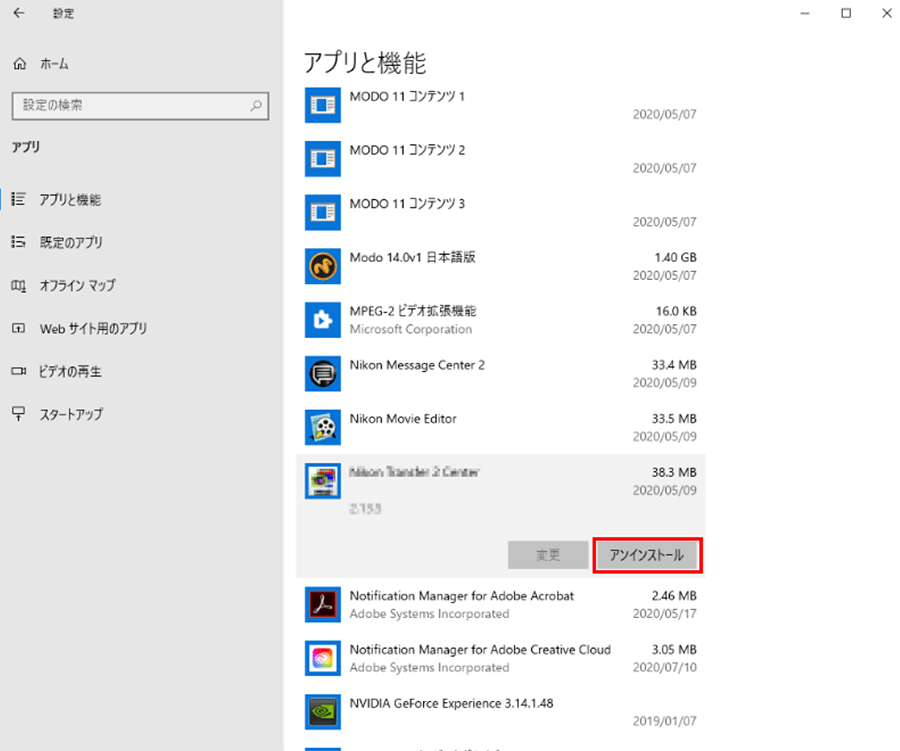Open the Home (ホーム) icon
Image resolution: width=900 pixels, height=751 pixels.
[x=20, y=64]
